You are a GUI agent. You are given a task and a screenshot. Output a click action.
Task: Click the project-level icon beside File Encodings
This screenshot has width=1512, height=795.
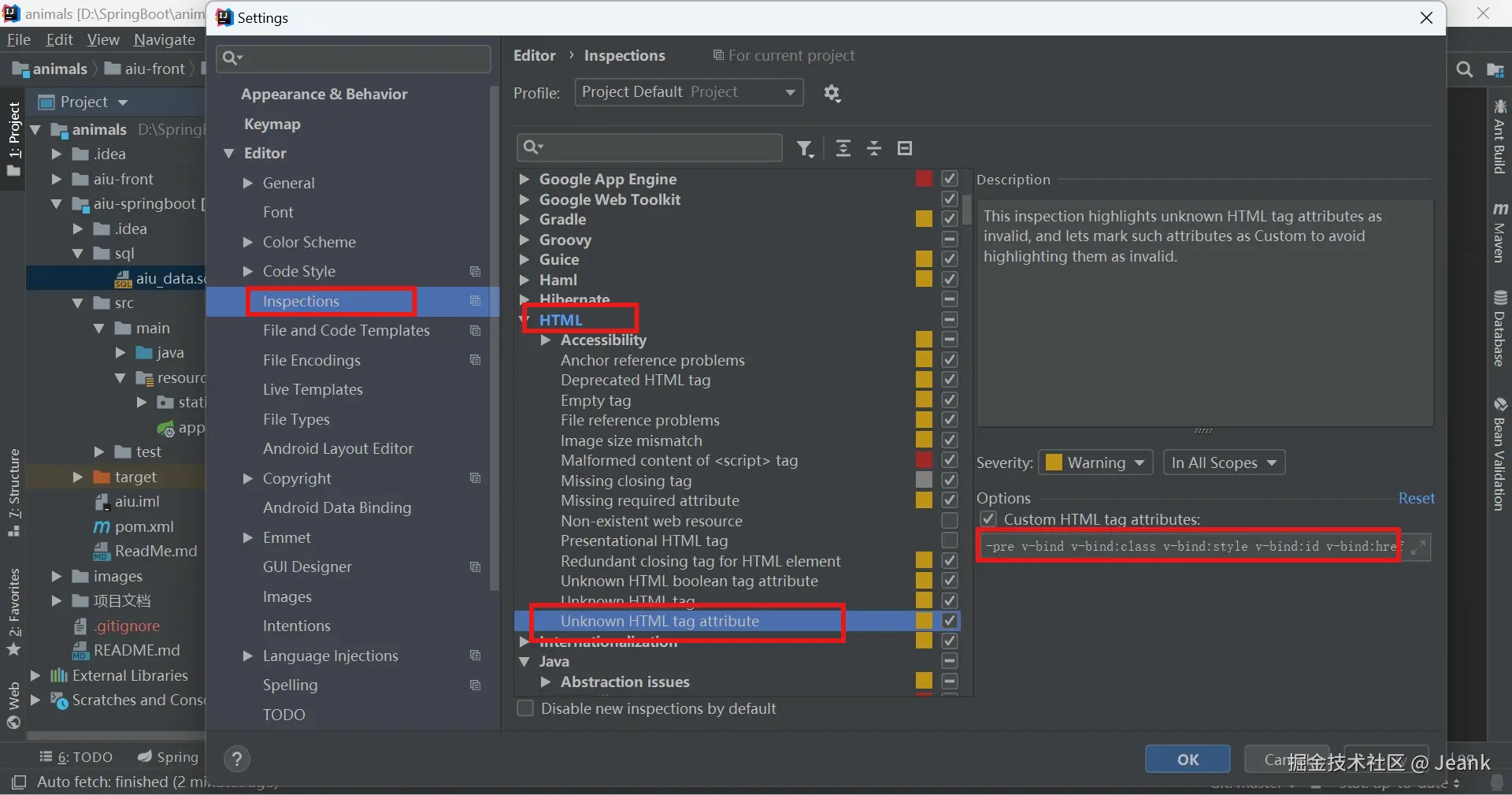(x=475, y=360)
